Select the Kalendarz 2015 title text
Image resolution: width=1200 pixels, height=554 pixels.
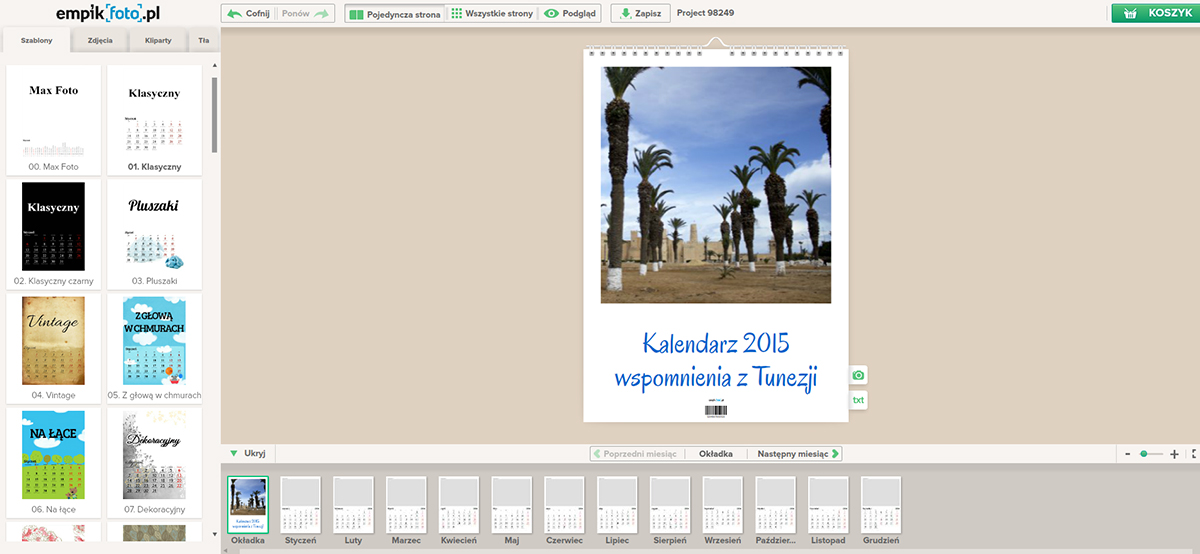pos(716,344)
